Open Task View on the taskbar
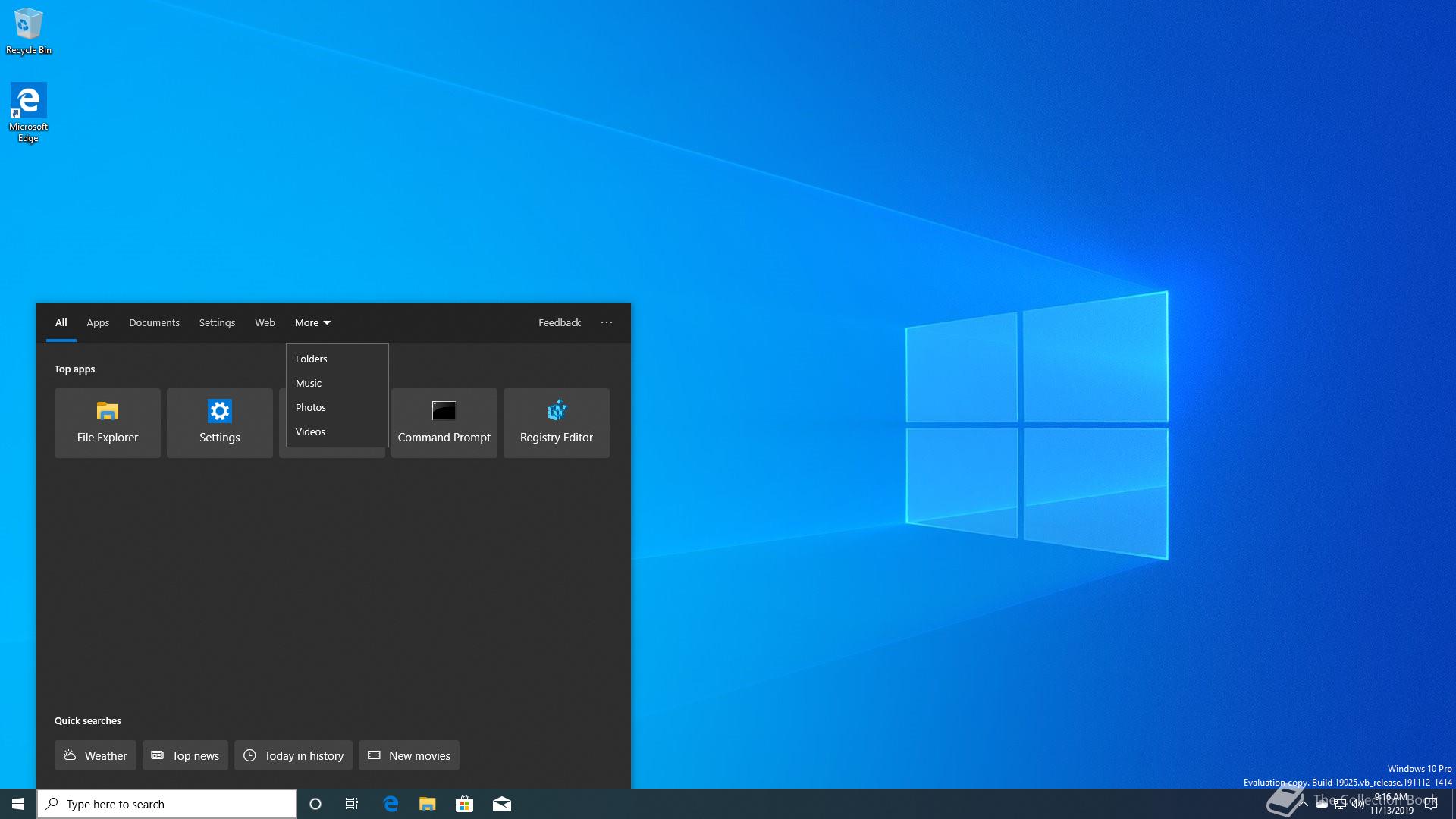The height and width of the screenshot is (819, 1456). [x=352, y=804]
